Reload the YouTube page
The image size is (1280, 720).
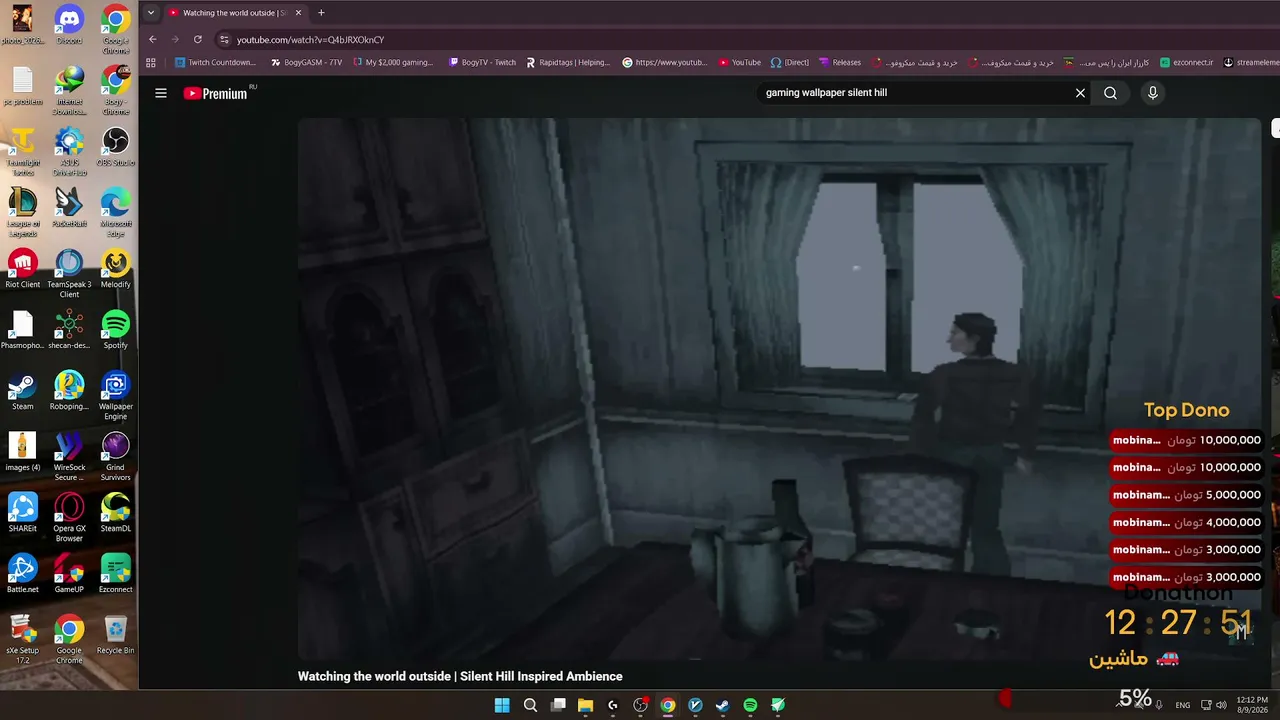(198, 40)
